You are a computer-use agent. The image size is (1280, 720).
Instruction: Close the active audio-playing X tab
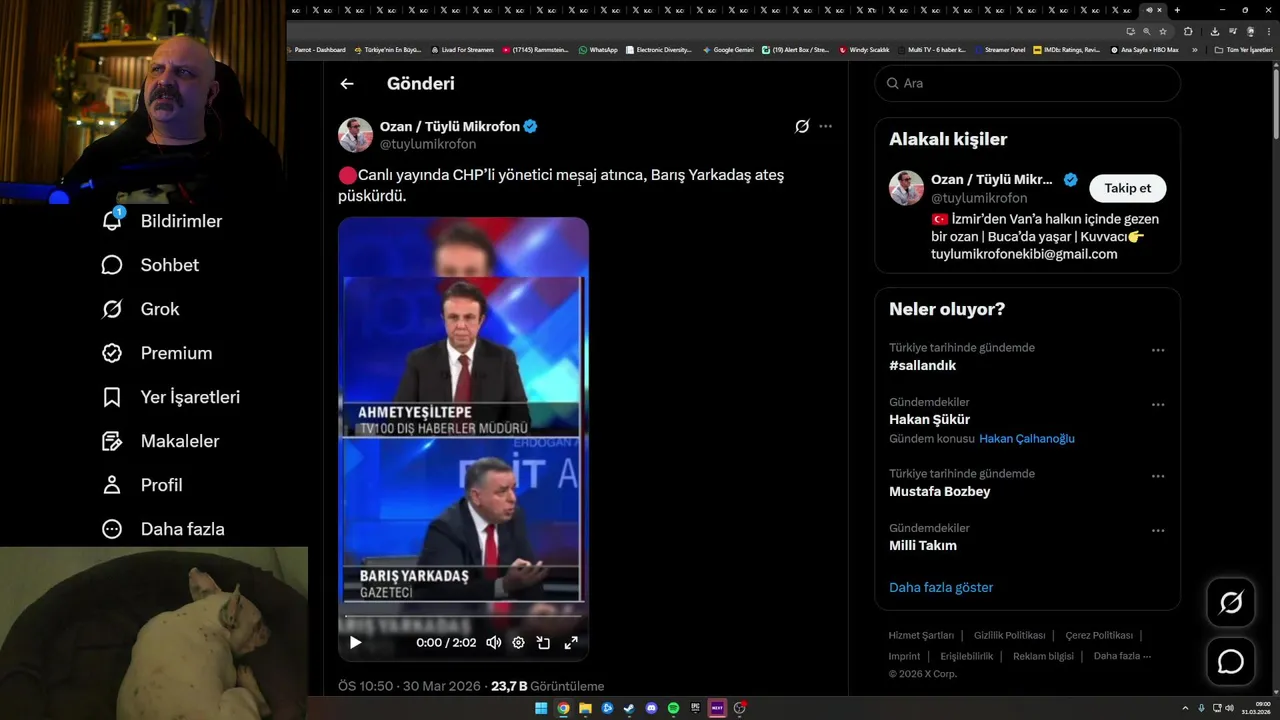pos(1160,10)
